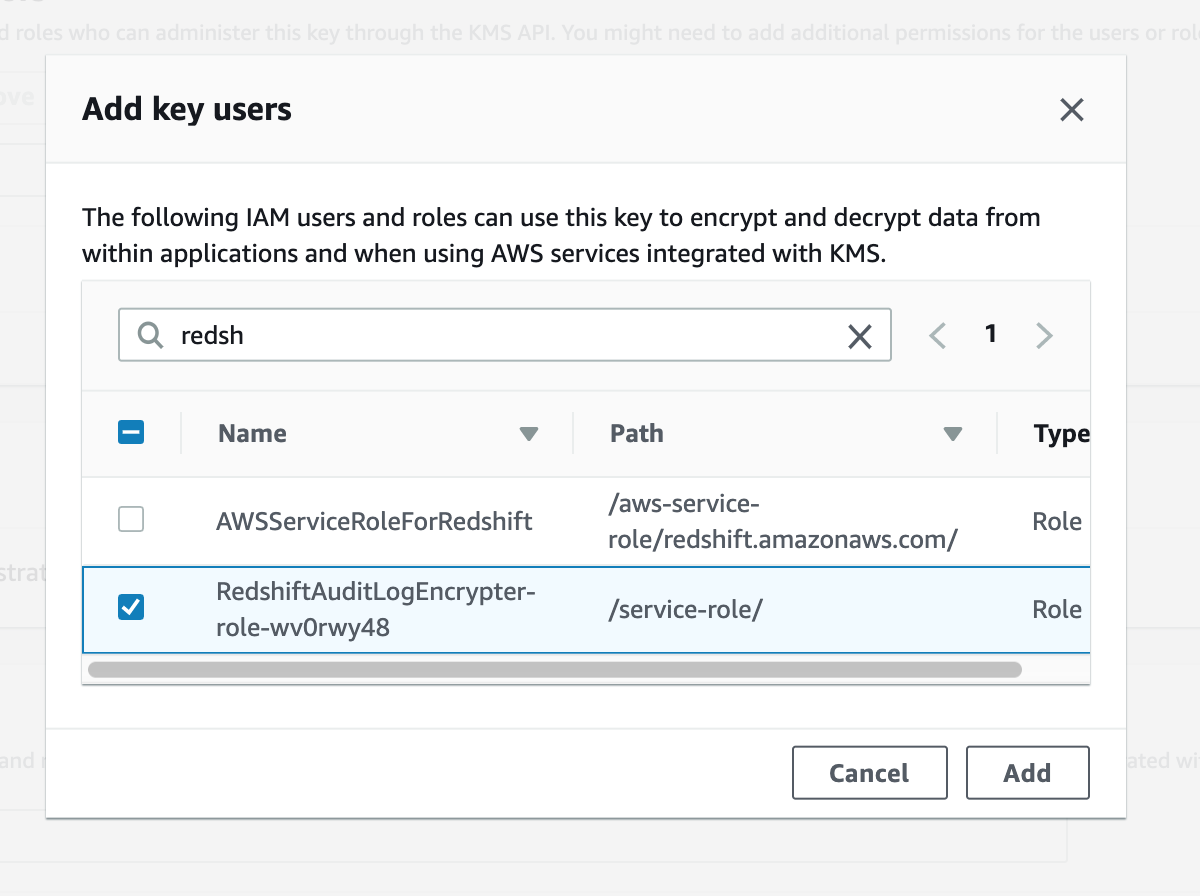Click the /aws-service-role/redshift.amazonaws.com/ path cell

(783, 521)
